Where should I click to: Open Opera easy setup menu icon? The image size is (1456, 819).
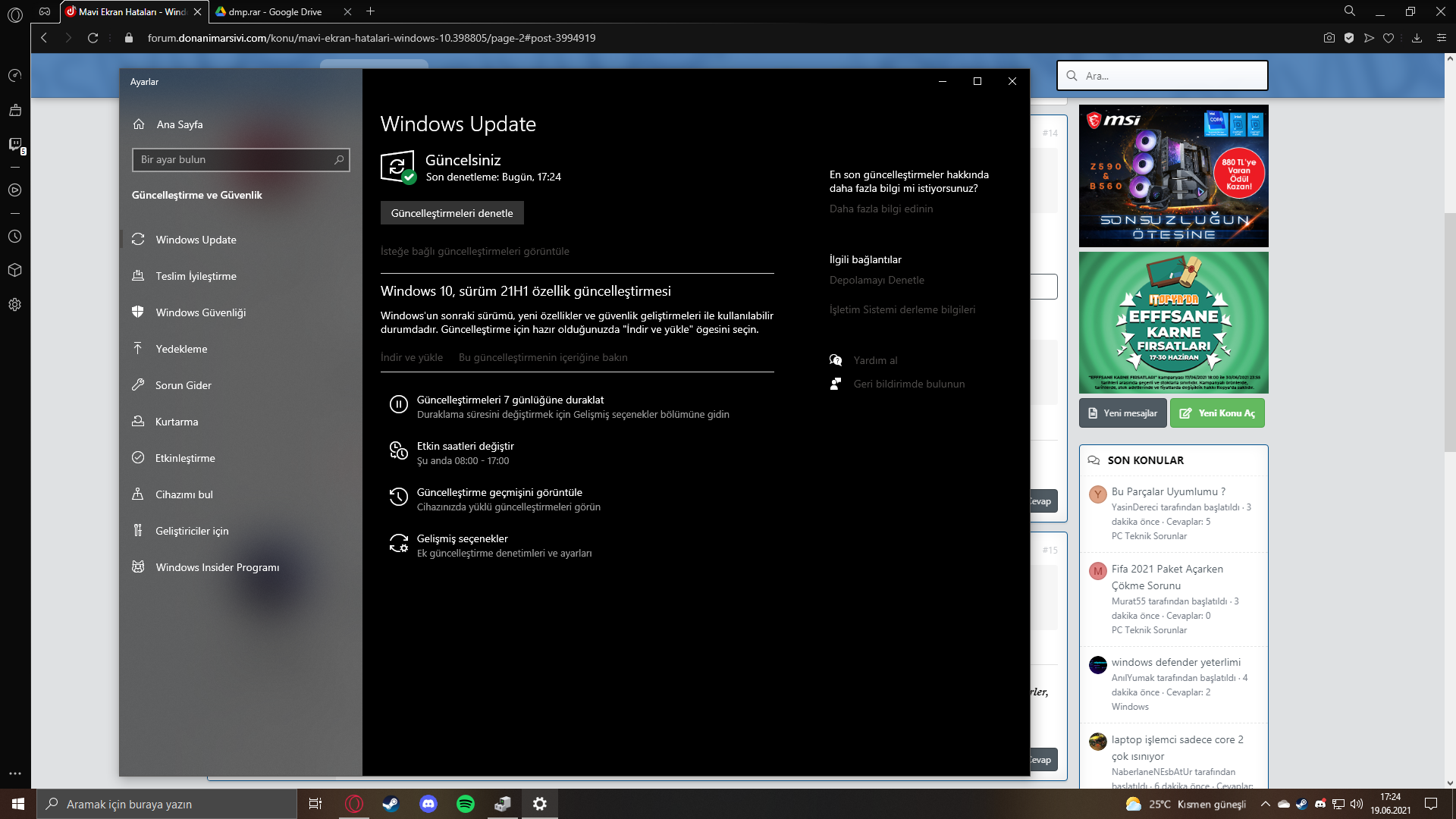(1441, 38)
